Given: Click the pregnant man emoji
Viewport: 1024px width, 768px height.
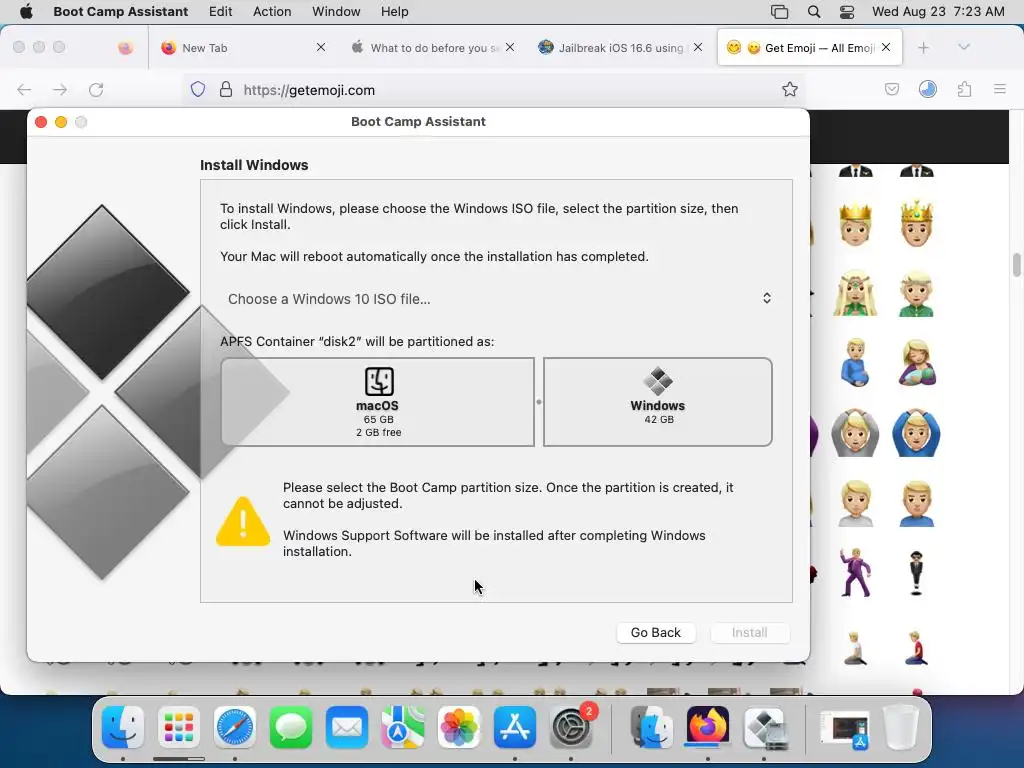Looking at the screenshot, I should point(856,362).
